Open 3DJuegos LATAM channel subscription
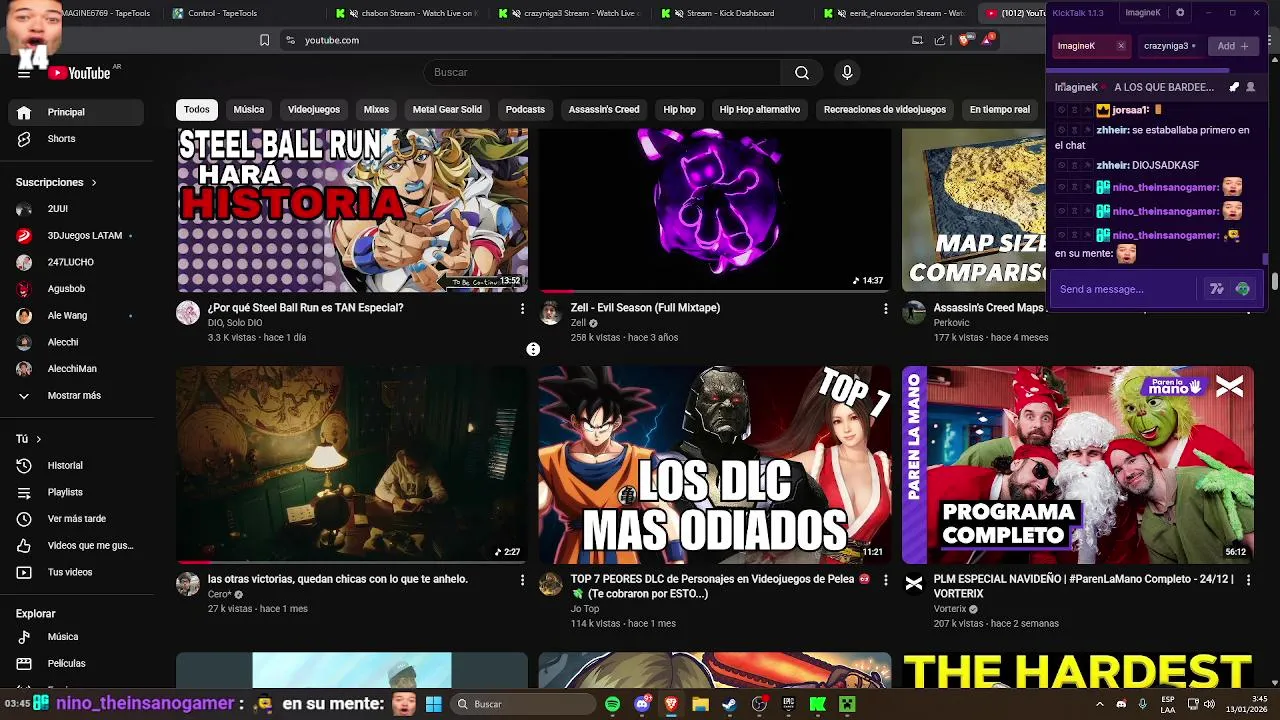 pos(76,235)
